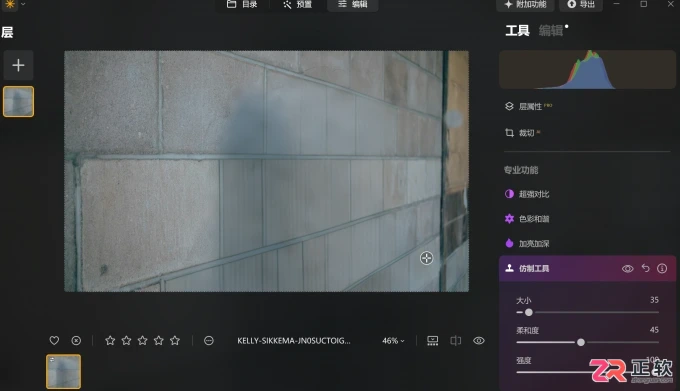Open the 46% zoom dropdown

coord(393,341)
